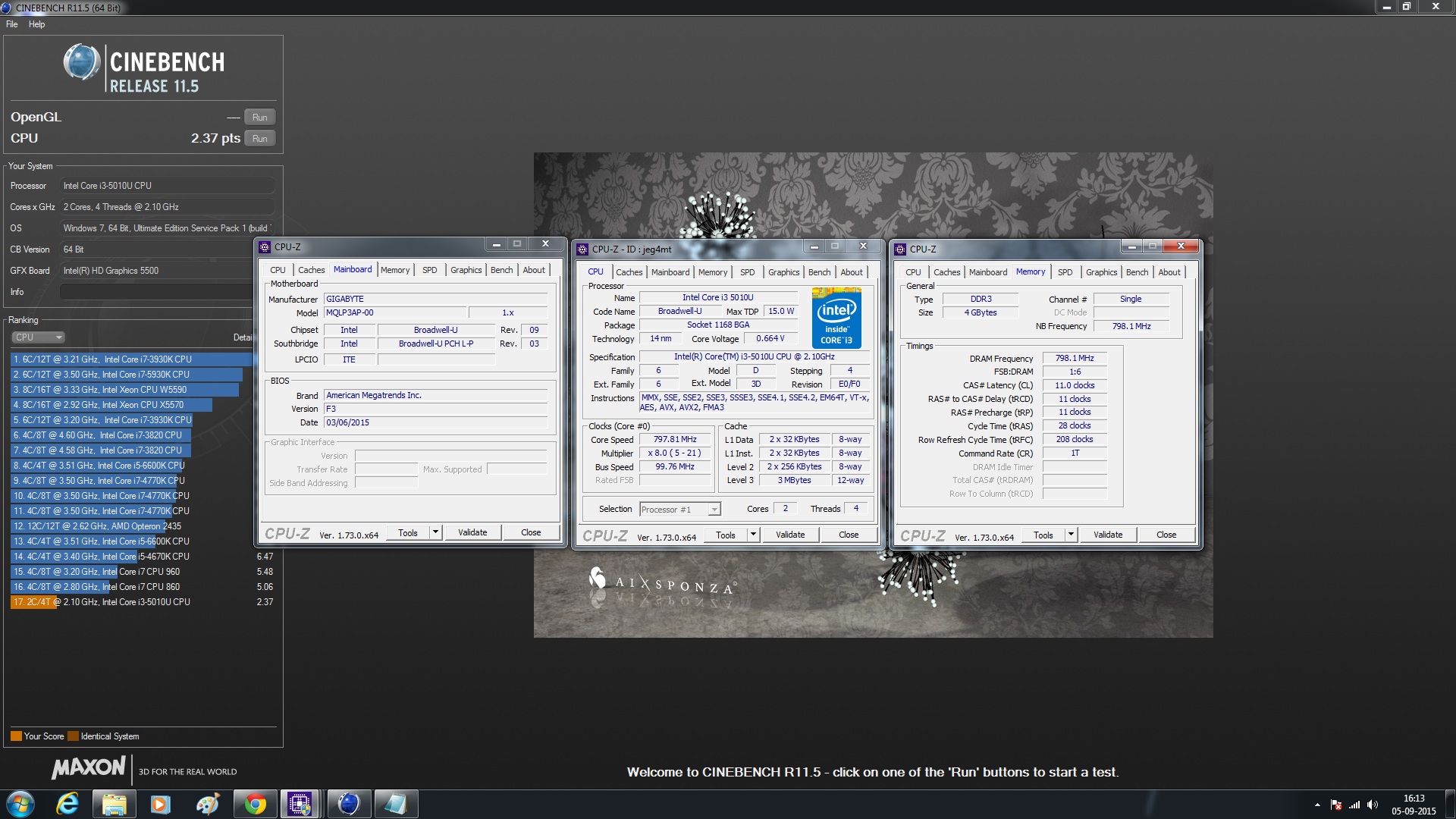Open Processor #1 selection dropdown
1456x819 pixels.
tap(680, 510)
